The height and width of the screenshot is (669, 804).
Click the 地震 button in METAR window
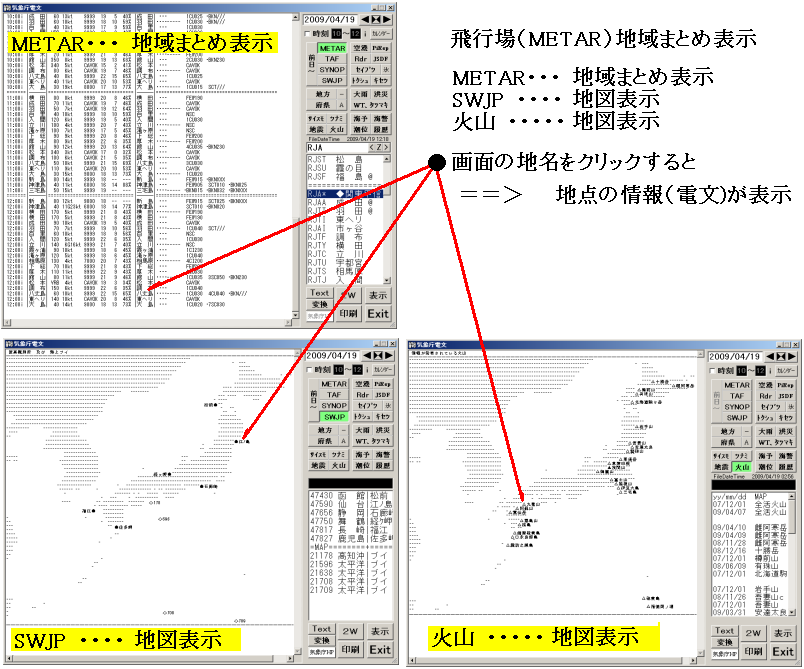coord(316,130)
